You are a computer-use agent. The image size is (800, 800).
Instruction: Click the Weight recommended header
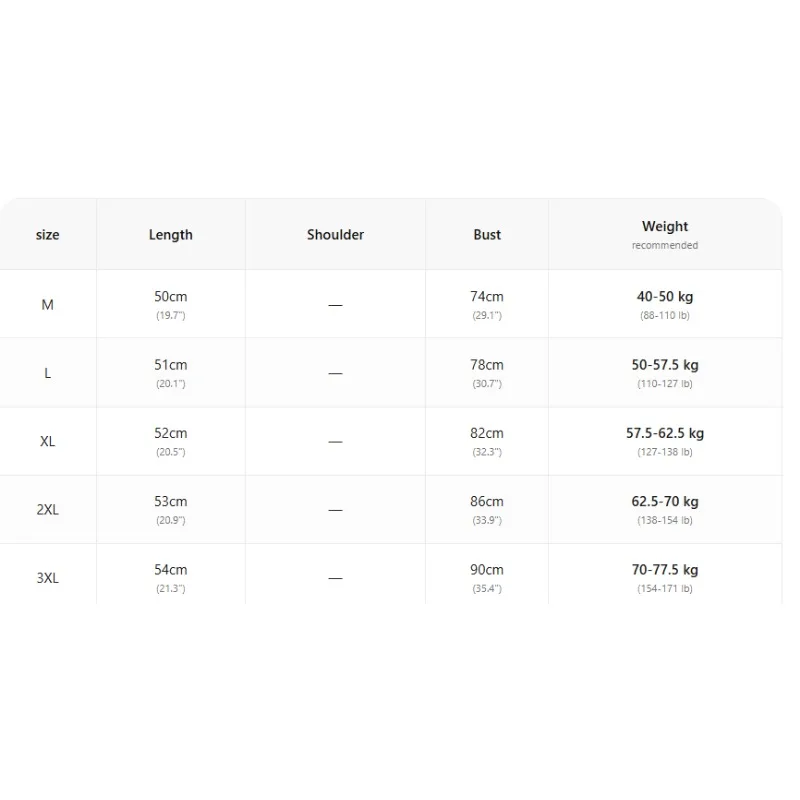tap(665, 235)
